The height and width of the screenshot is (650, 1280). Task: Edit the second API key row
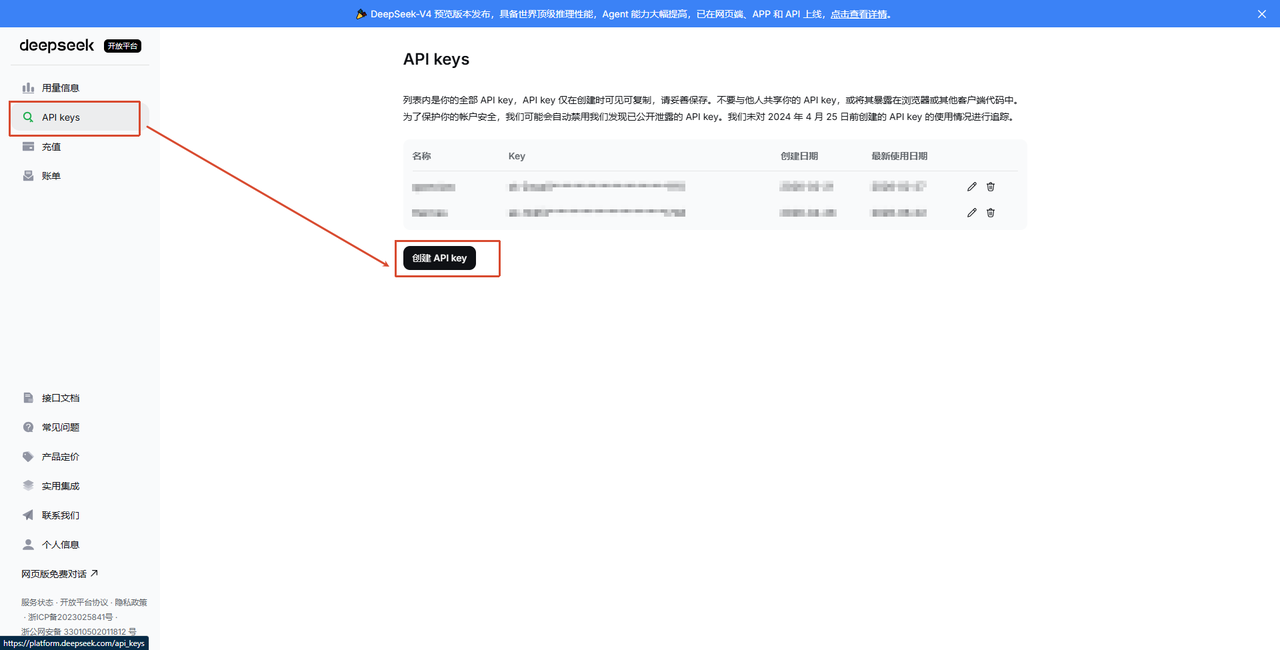click(x=972, y=213)
